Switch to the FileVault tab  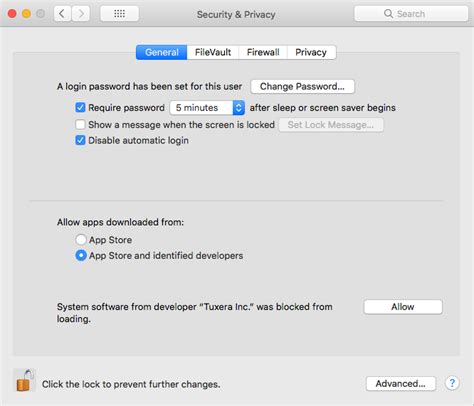coord(213,52)
